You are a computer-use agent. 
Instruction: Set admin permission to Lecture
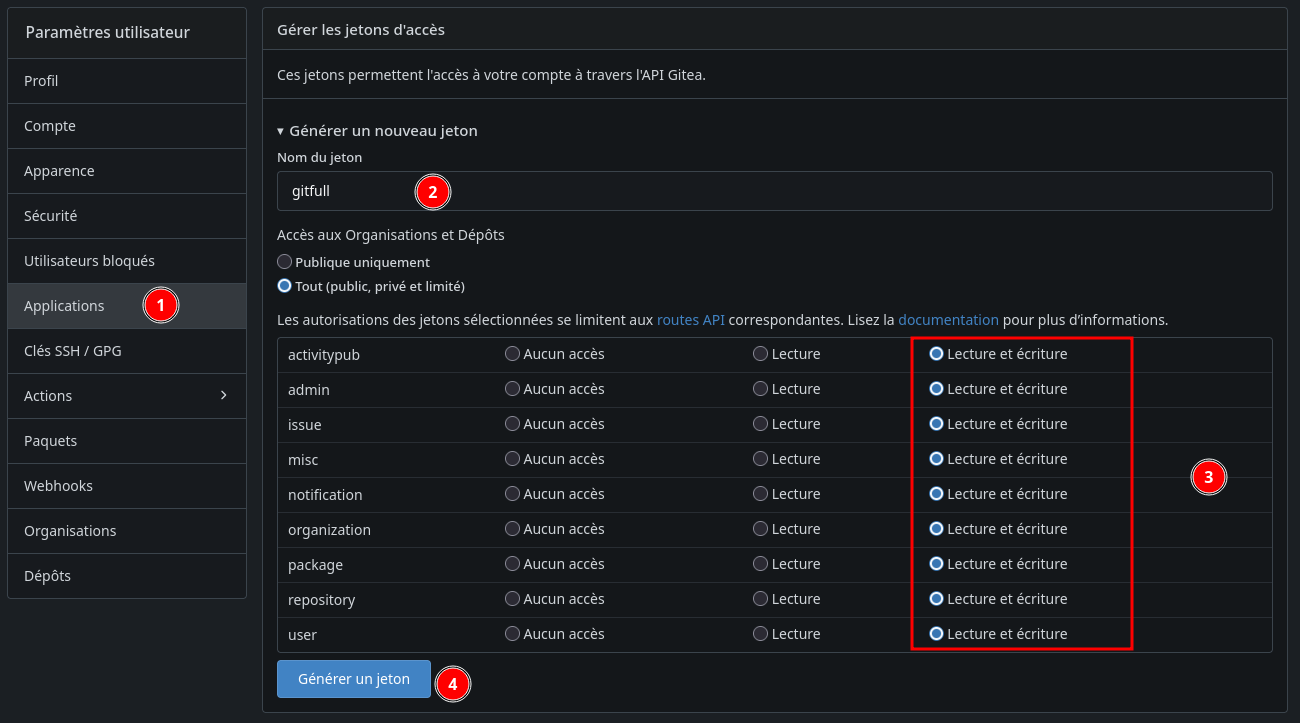[761, 389]
